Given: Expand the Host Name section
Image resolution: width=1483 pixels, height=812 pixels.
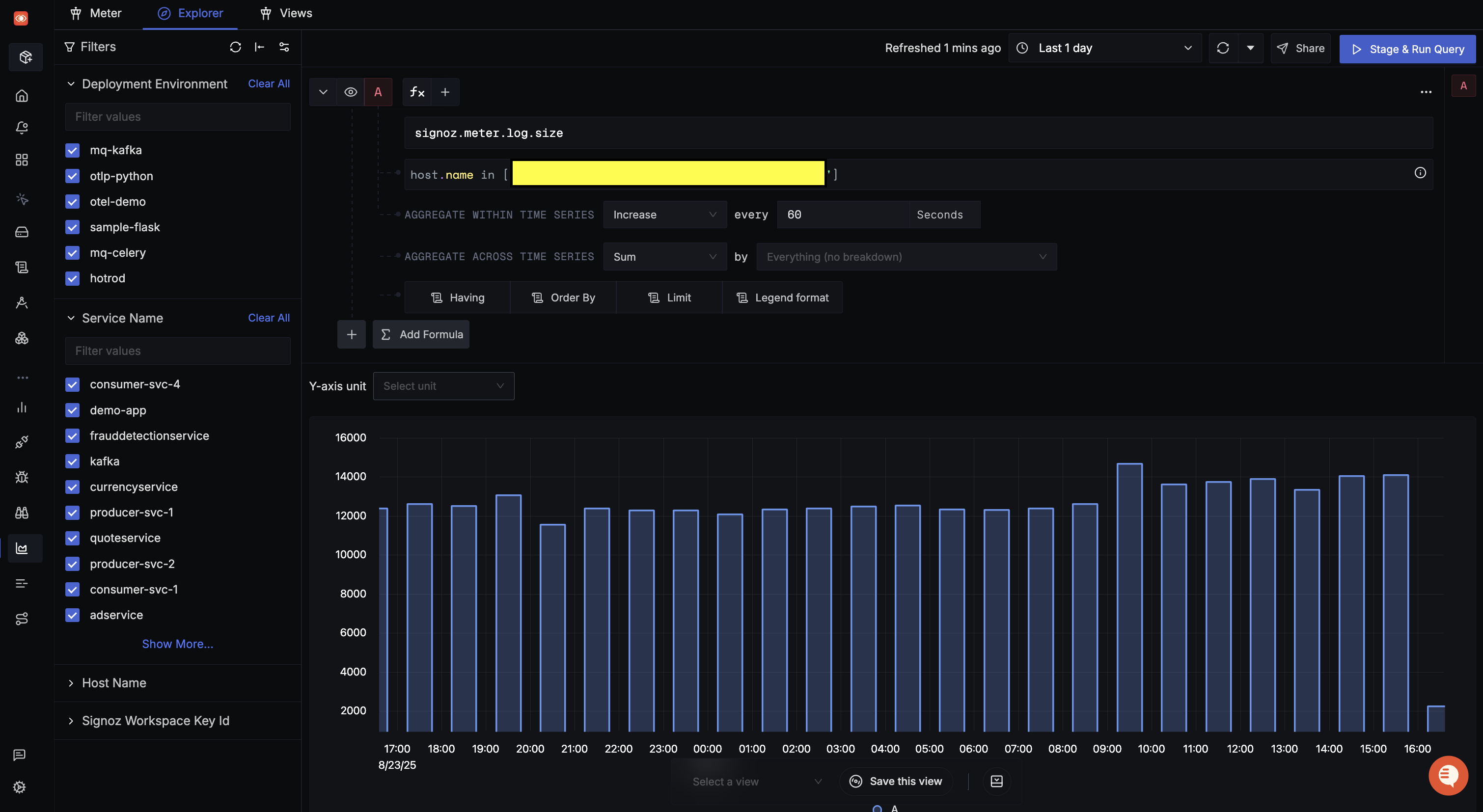Looking at the screenshot, I should (x=71, y=683).
